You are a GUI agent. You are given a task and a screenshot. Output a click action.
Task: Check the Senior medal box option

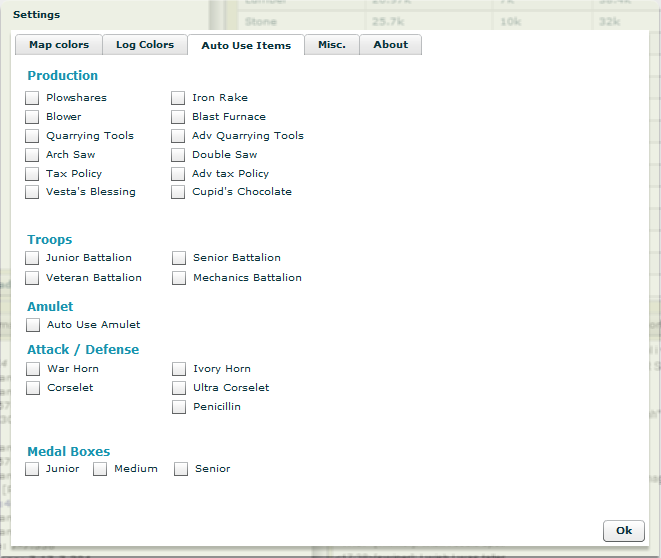[x=181, y=469]
